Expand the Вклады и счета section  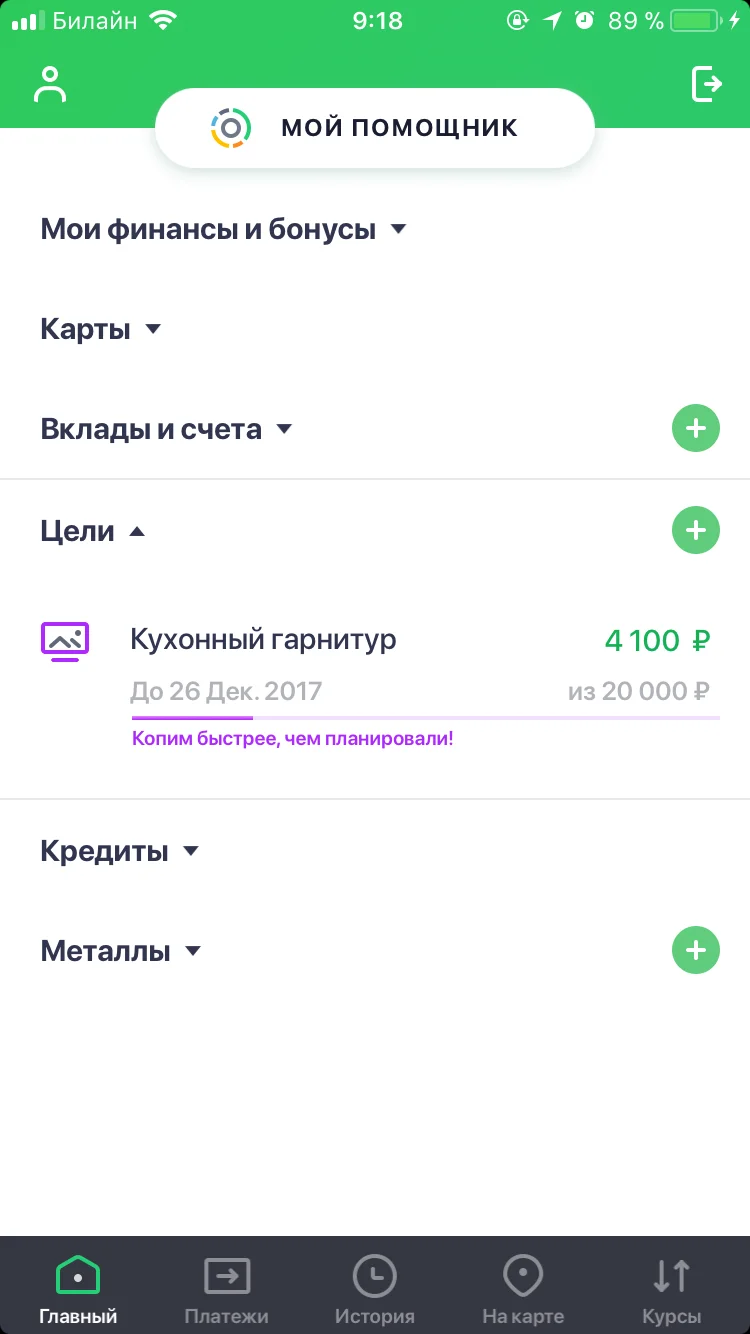166,429
